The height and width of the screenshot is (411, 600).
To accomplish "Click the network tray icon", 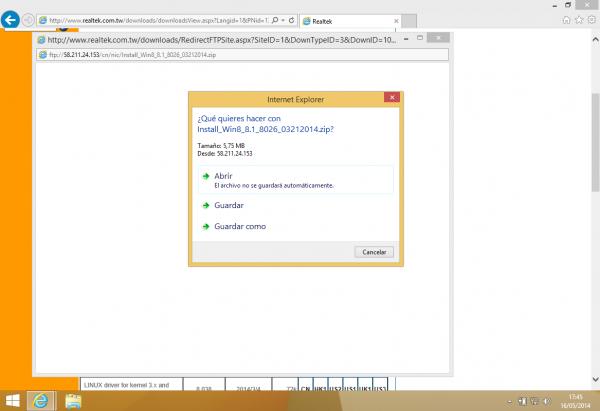I will (x=535, y=401).
